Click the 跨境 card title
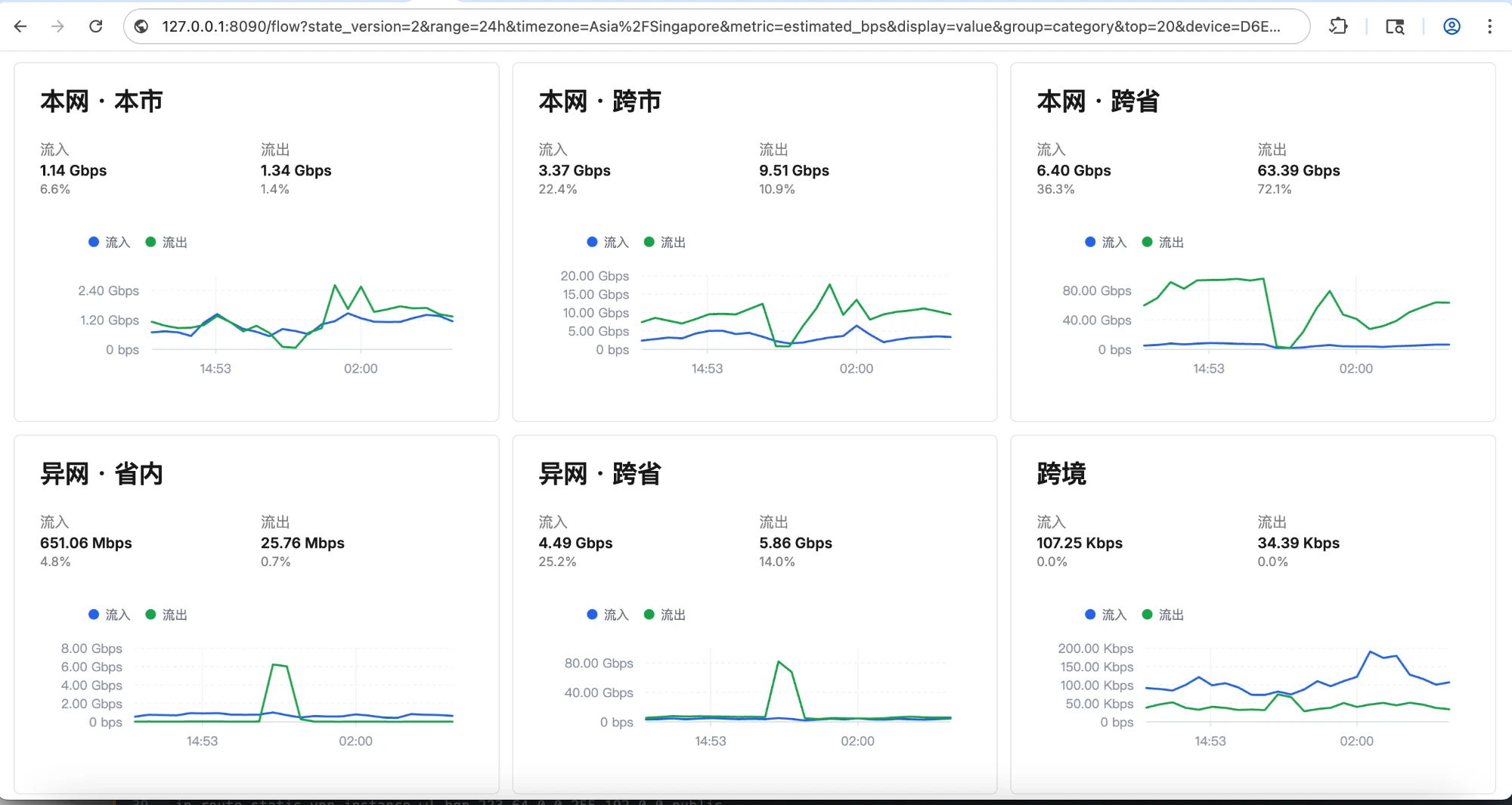Image resolution: width=1512 pixels, height=805 pixels. pos(1061,474)
